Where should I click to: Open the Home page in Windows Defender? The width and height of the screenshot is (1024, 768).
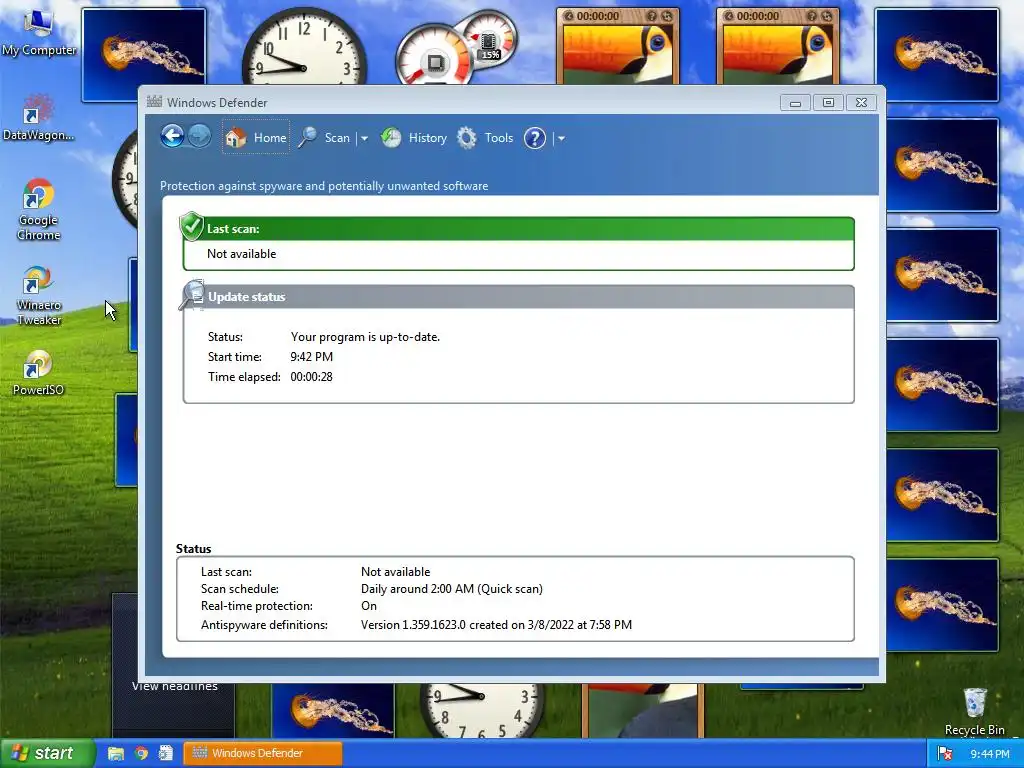(x=255, y=137)
